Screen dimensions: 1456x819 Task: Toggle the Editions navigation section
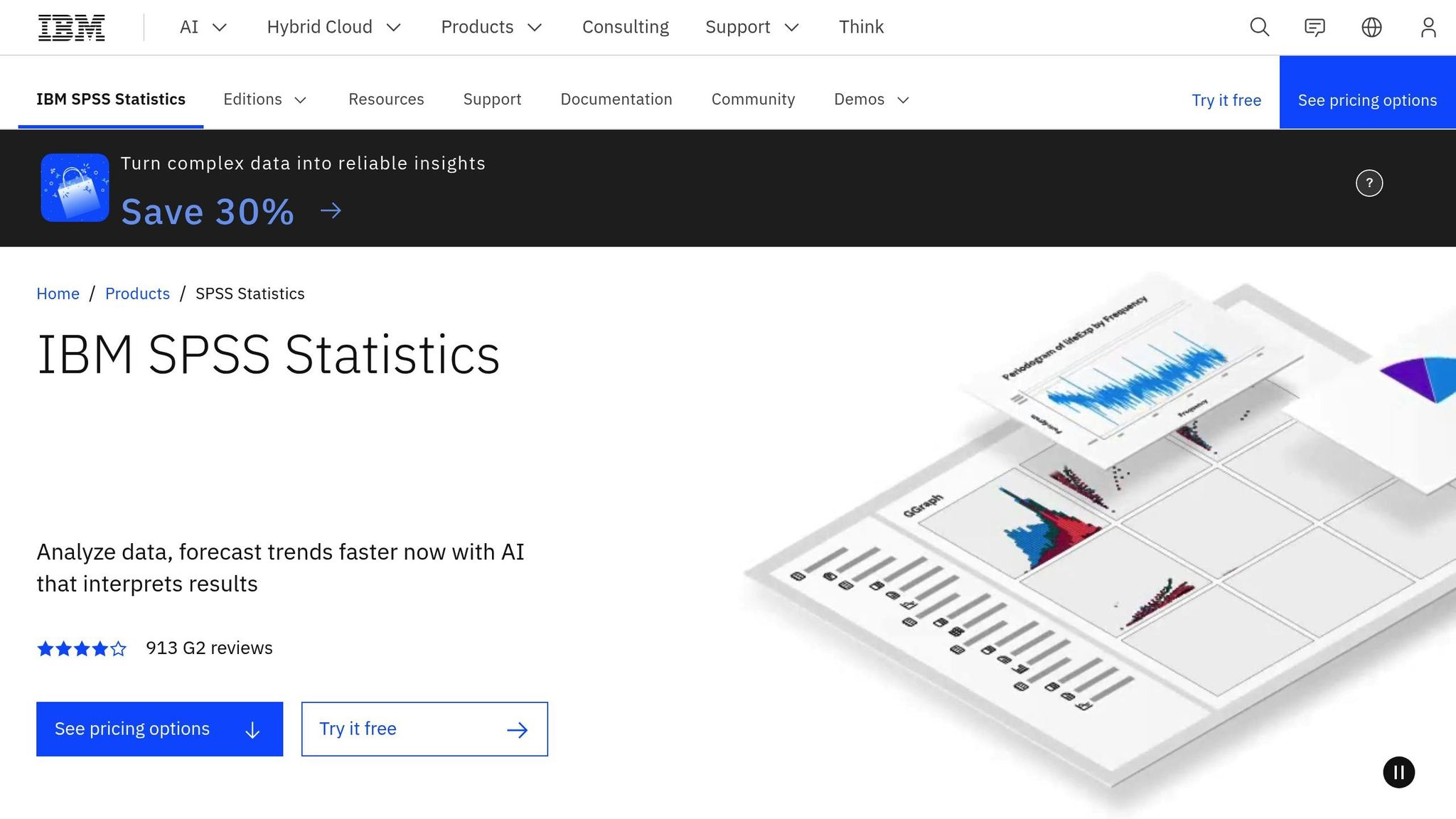(265, 100)
